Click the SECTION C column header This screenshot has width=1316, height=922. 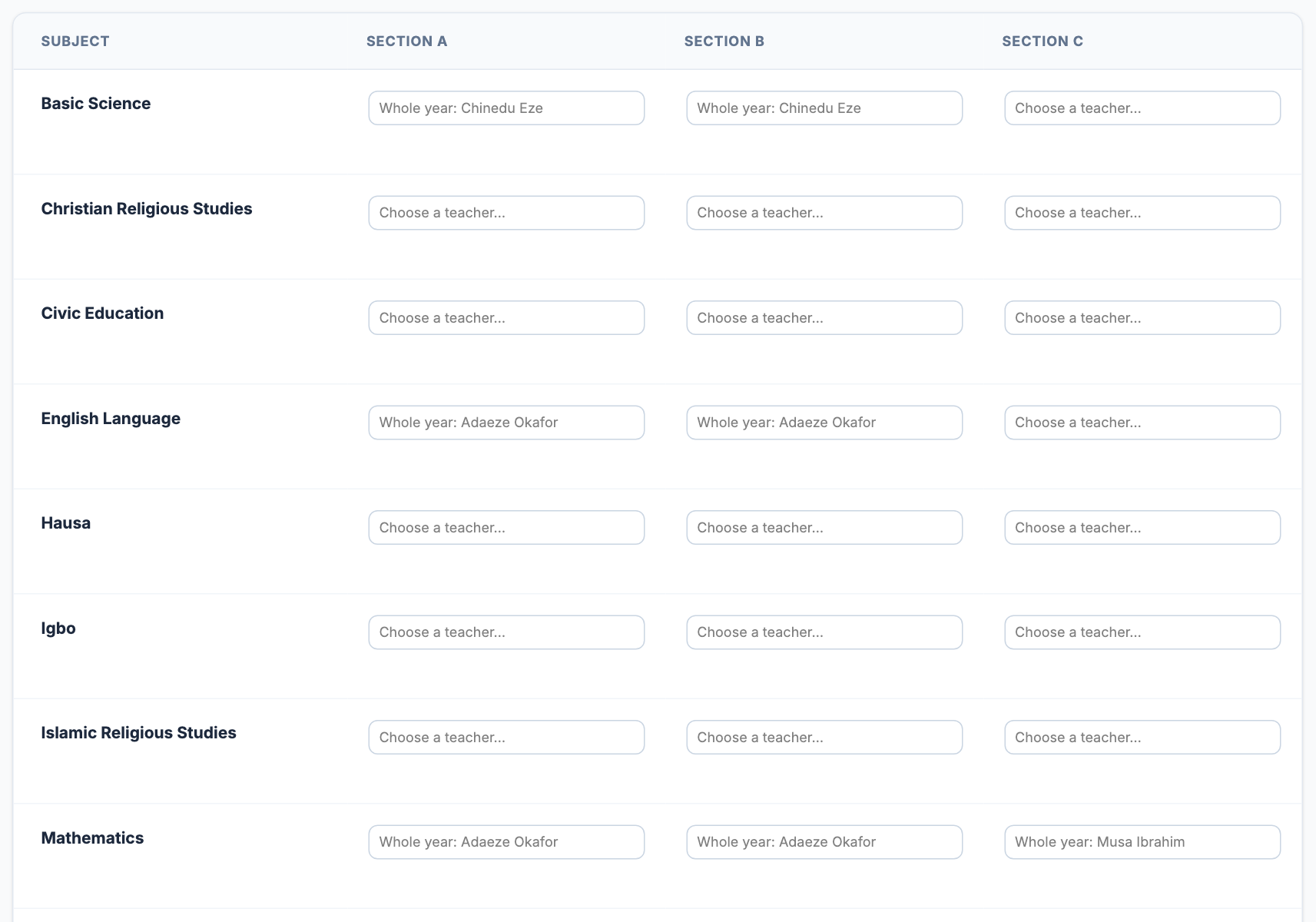(x=1043, y=41)
